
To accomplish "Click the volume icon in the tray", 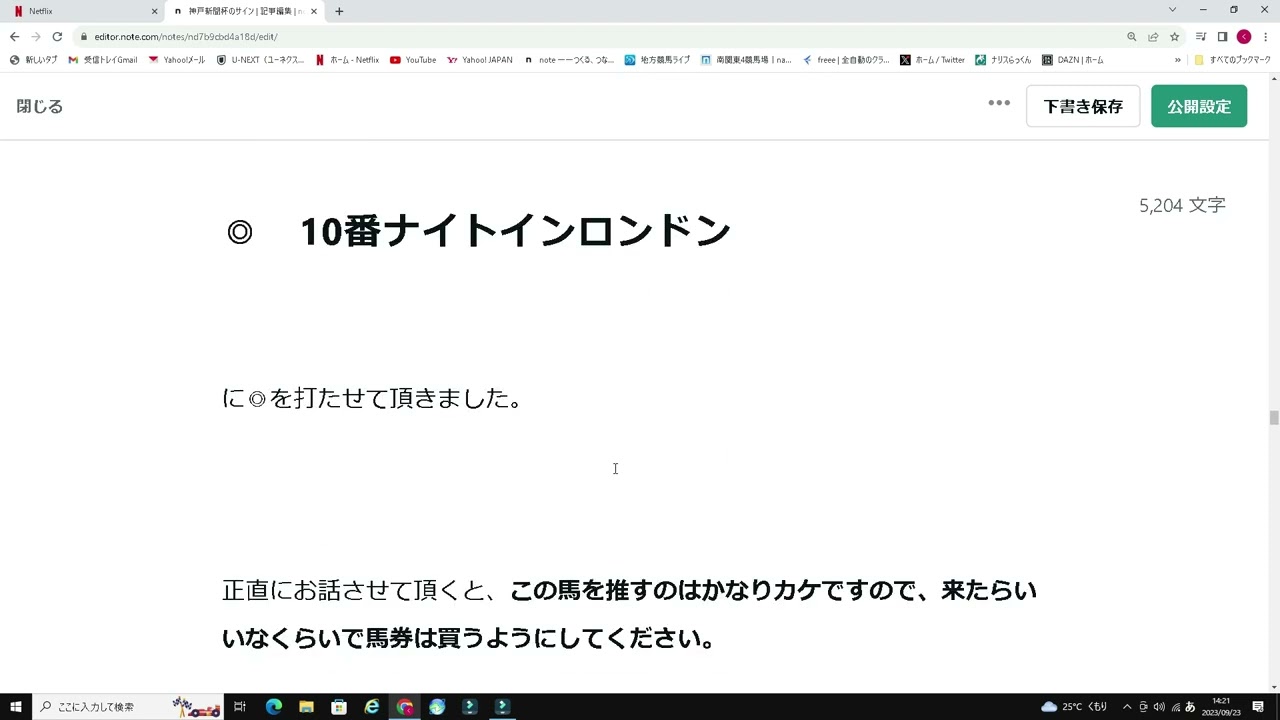I will point(1158,706).
